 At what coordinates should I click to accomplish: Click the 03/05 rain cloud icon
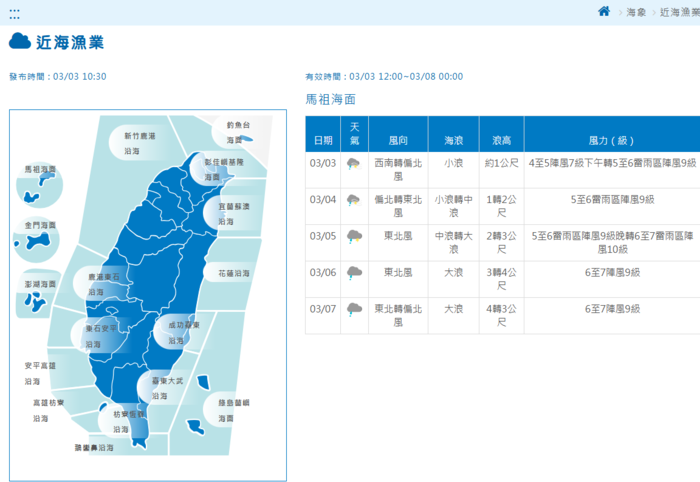[x=354, y=237]
